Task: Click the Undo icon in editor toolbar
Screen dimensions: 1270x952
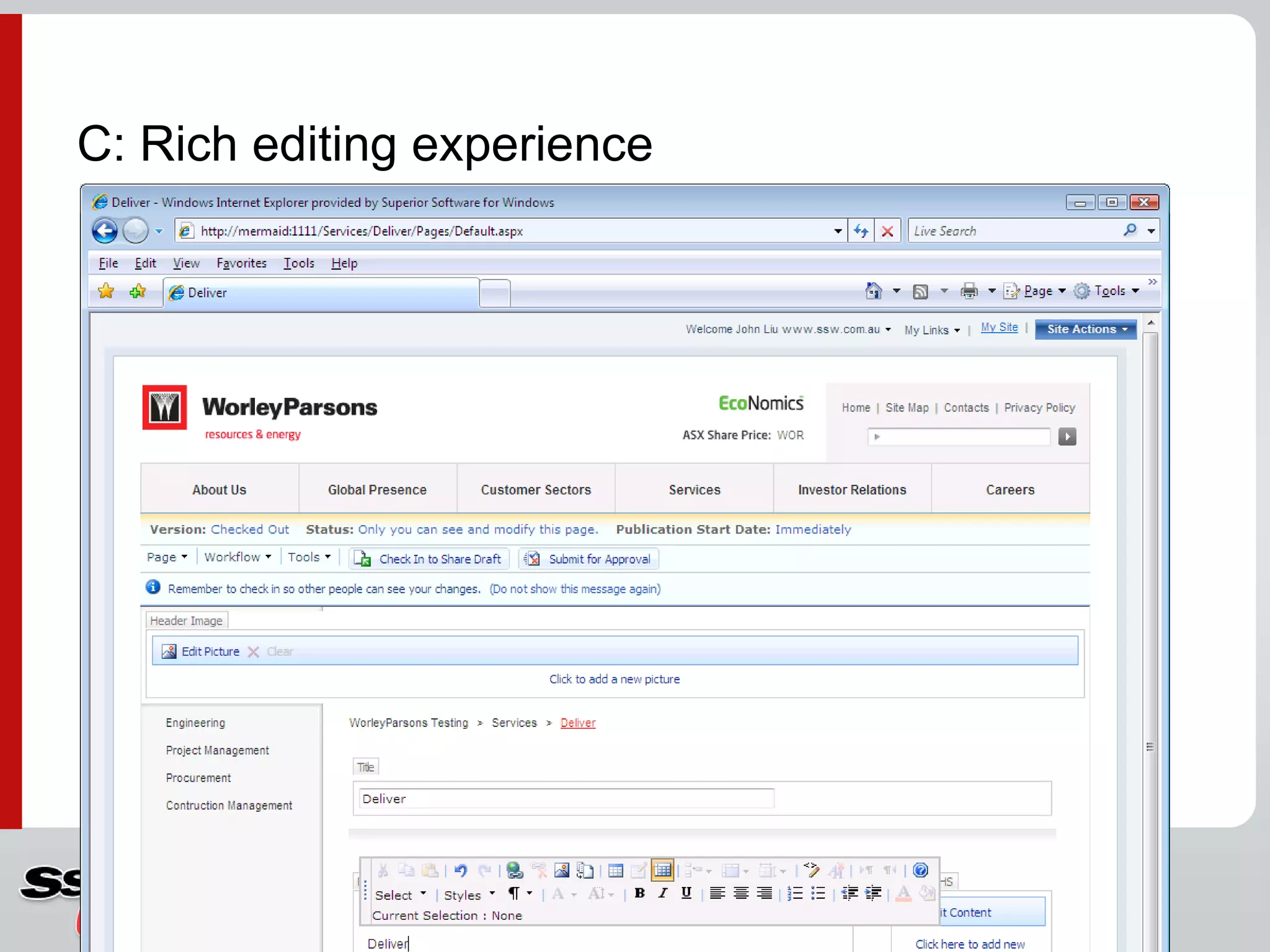Action: click(460, 871)
